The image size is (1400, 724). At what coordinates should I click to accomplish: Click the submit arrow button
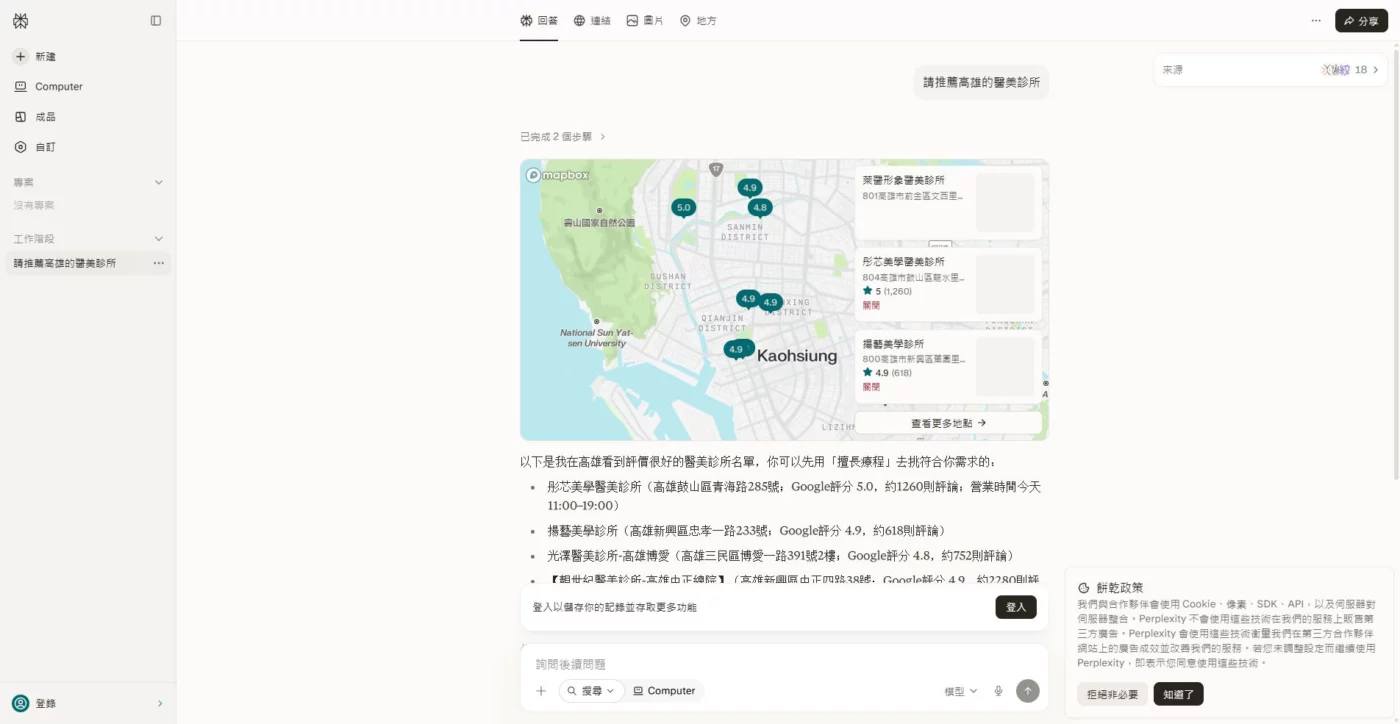click(x=1027, y=691)
